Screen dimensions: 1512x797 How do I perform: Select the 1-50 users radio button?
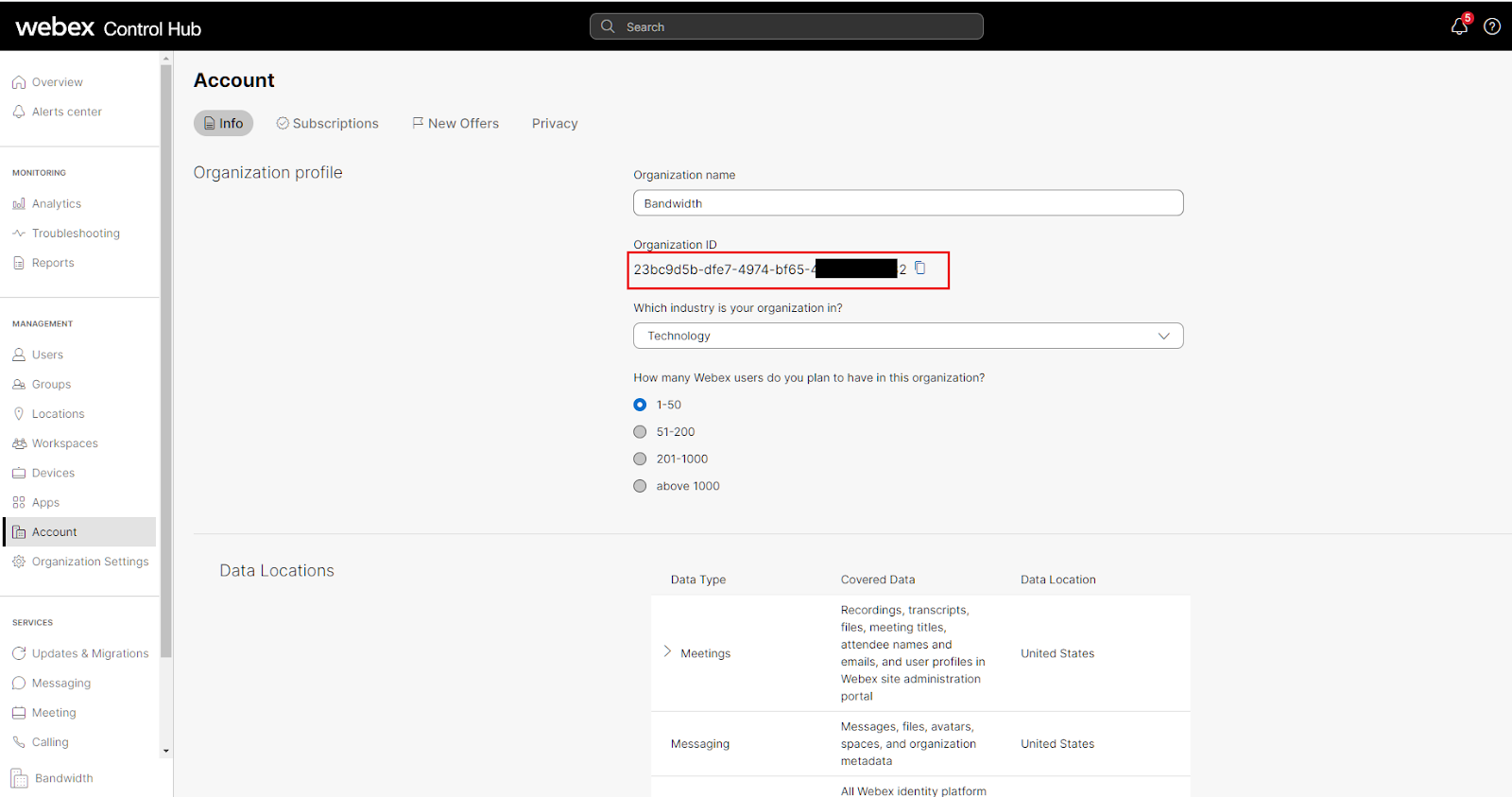640,405
